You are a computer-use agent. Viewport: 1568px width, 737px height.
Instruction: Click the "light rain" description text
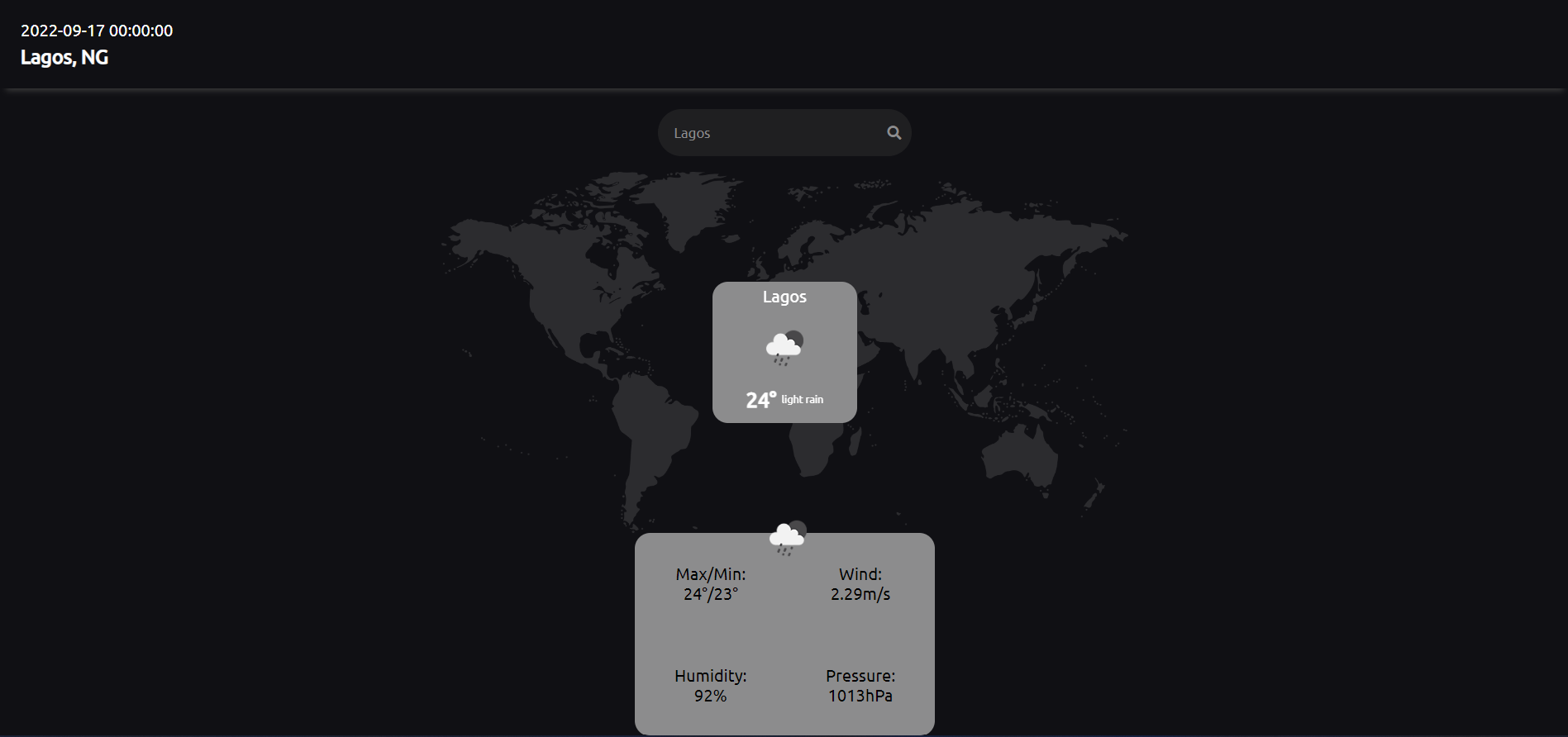point(802,399)
